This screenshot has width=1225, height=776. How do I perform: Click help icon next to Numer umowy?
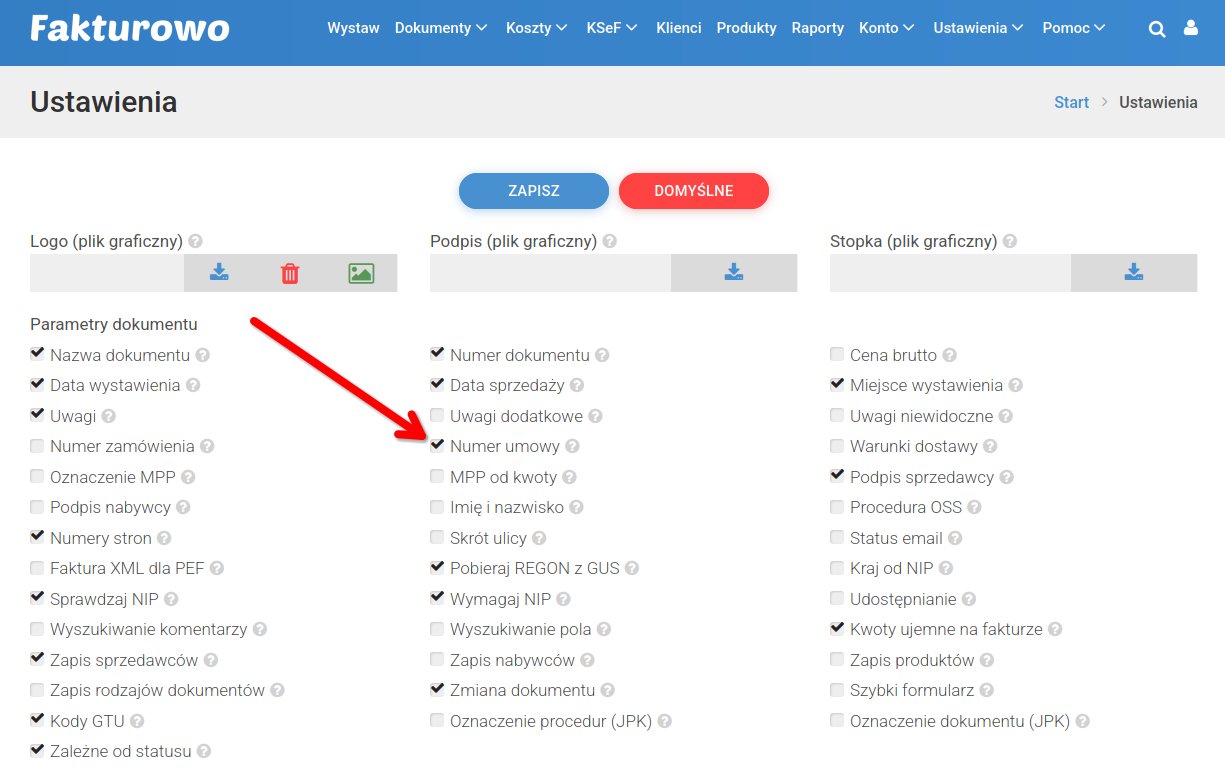(571, 447)
